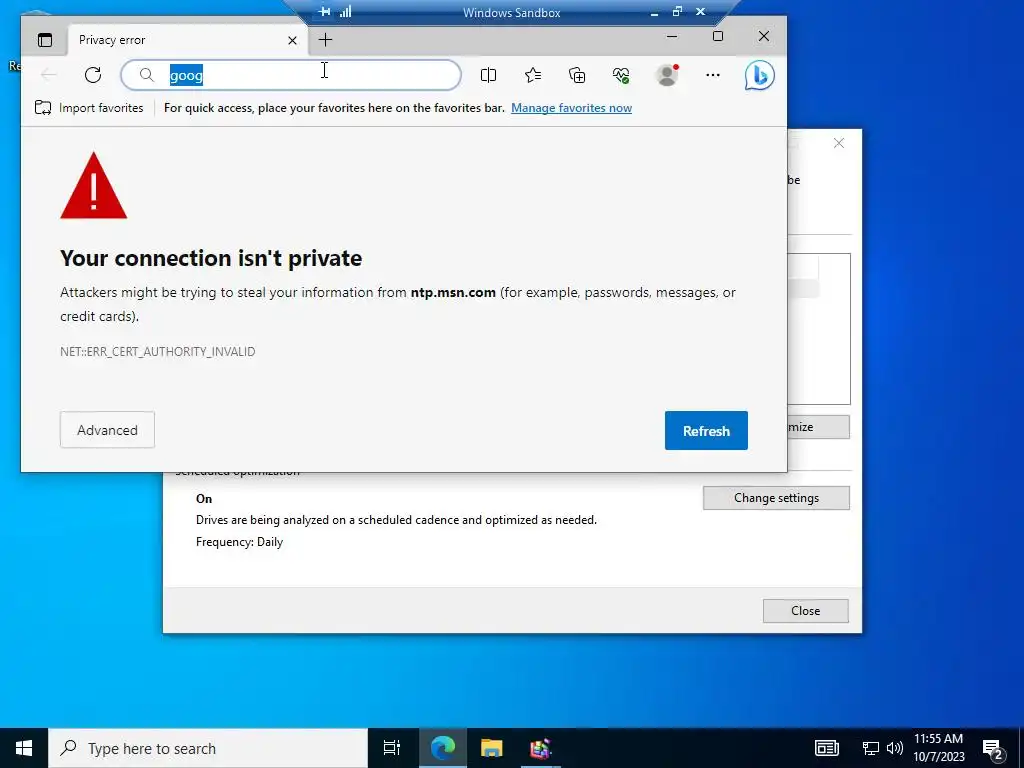This screenshot has height=768, width=1024.
Task: Open the split screen icon in Edge toolbar
Action: point(488,75)
